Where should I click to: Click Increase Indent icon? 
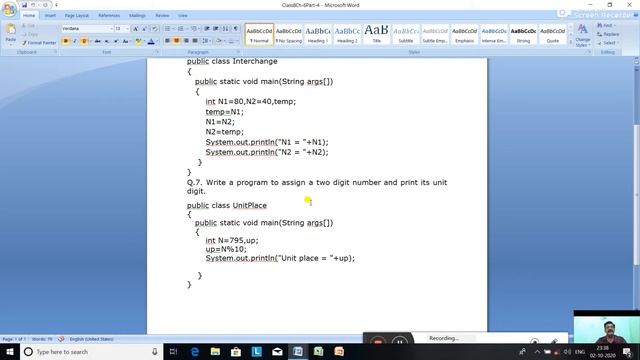coord(216,29)
